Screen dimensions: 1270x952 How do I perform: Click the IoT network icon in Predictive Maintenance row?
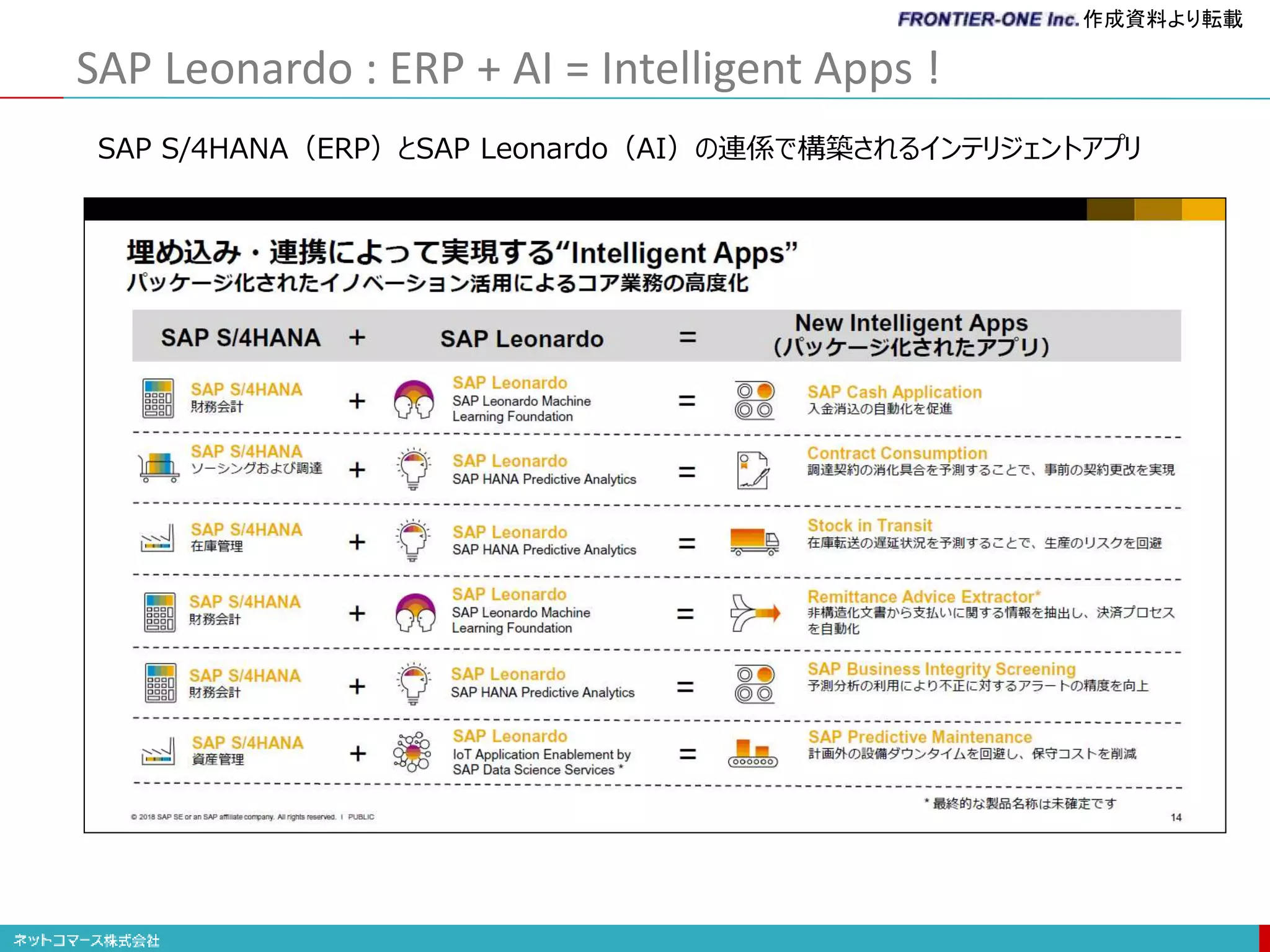[x=412, y=752]
